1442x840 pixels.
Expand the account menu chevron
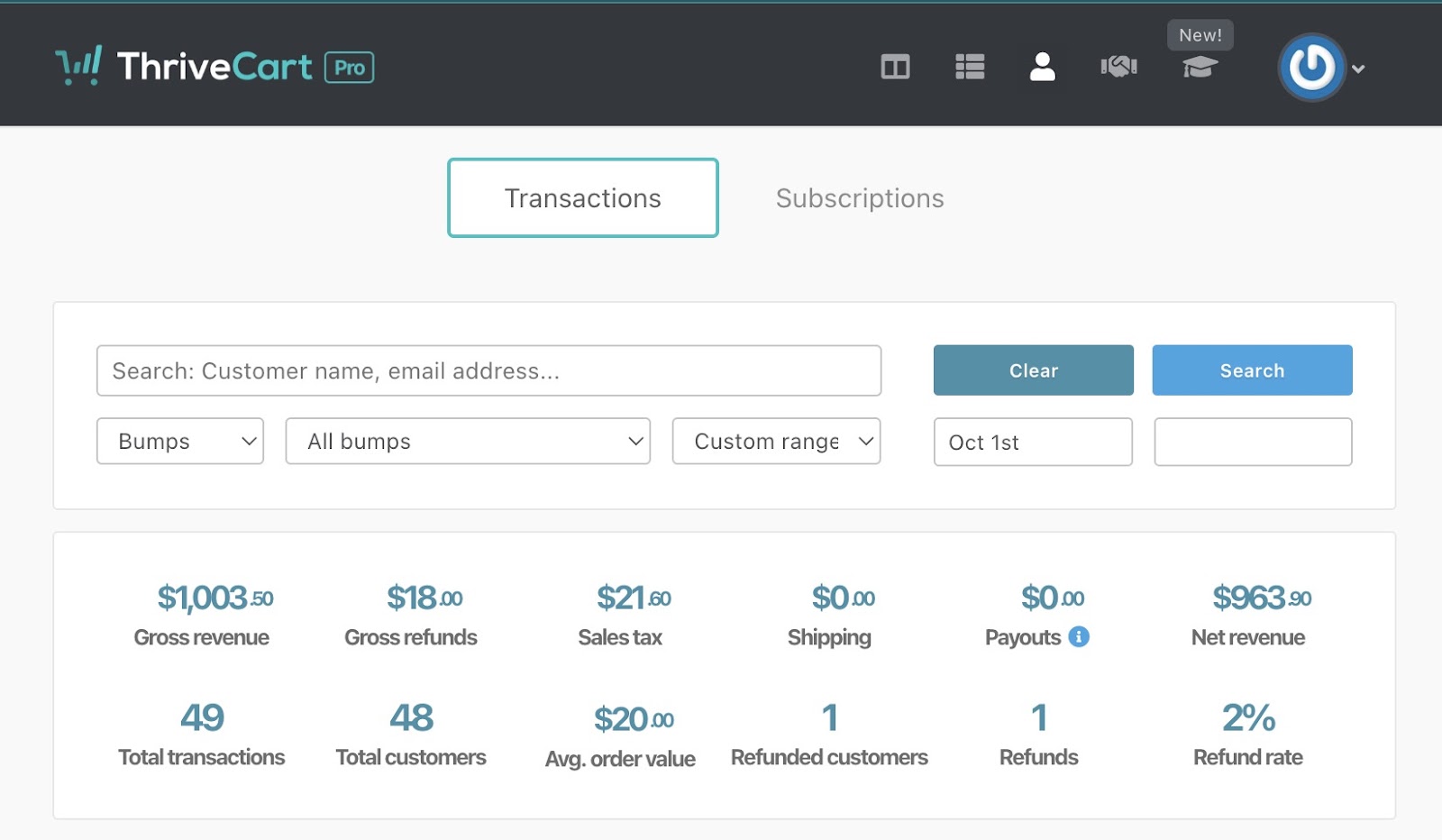click(1359, 68)
